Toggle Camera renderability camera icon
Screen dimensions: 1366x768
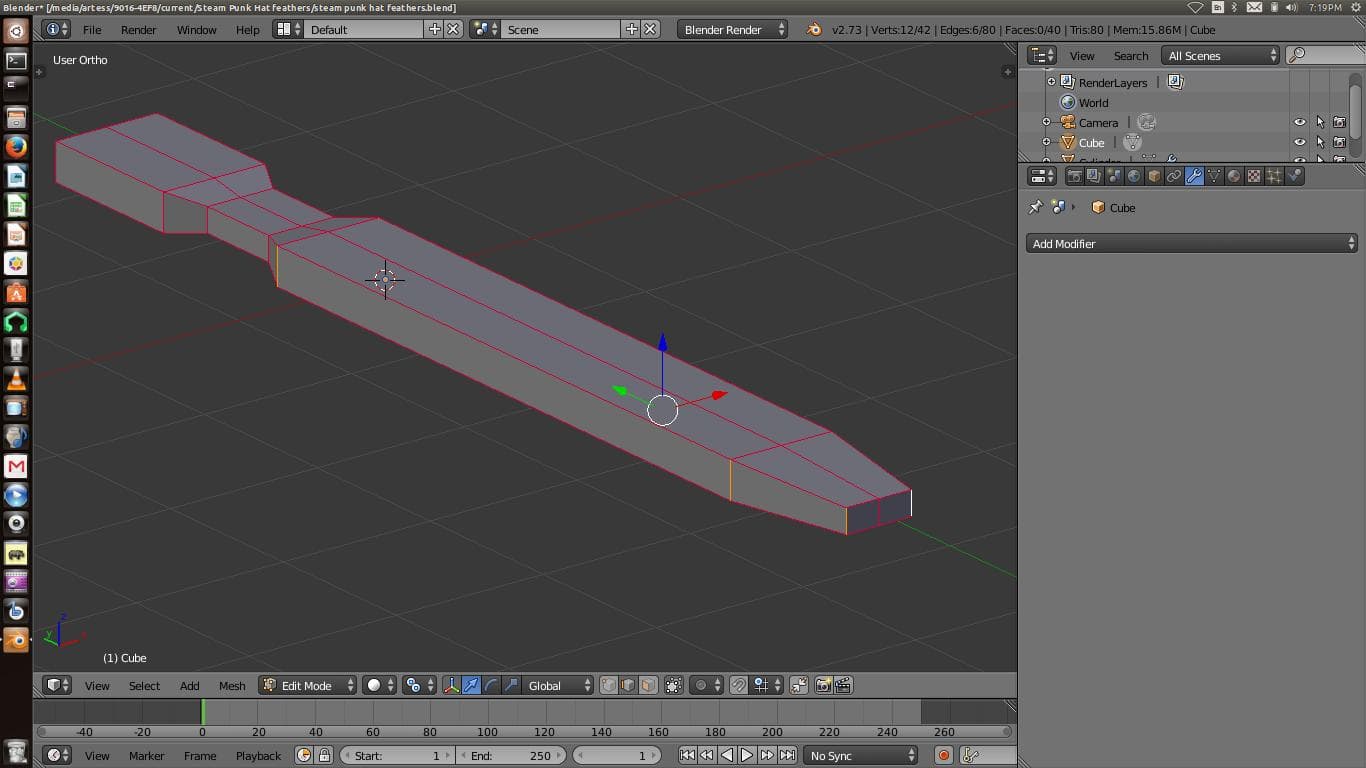pos(1340,121)
